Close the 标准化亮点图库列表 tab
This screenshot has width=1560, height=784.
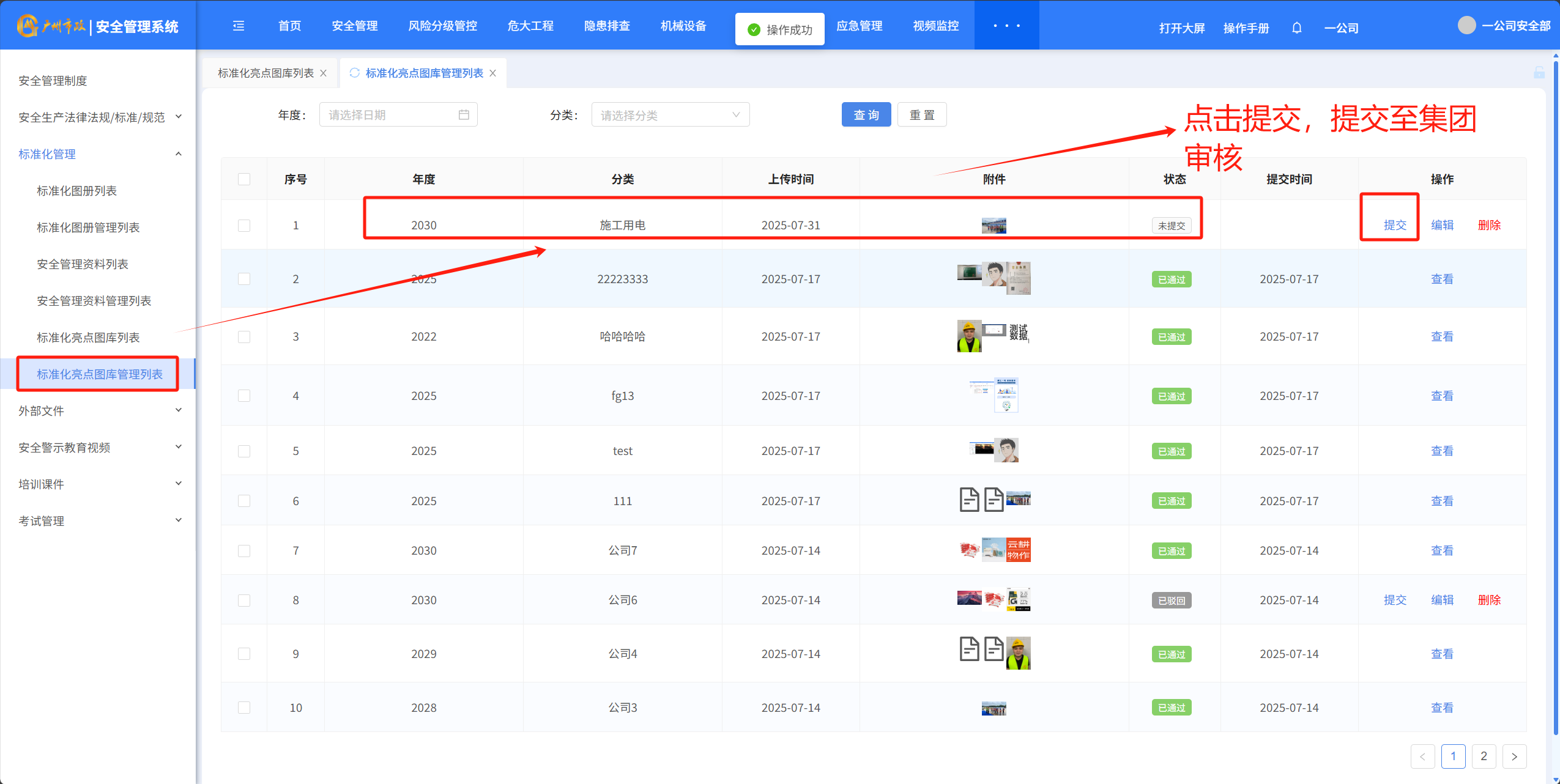tap(324, 73)
